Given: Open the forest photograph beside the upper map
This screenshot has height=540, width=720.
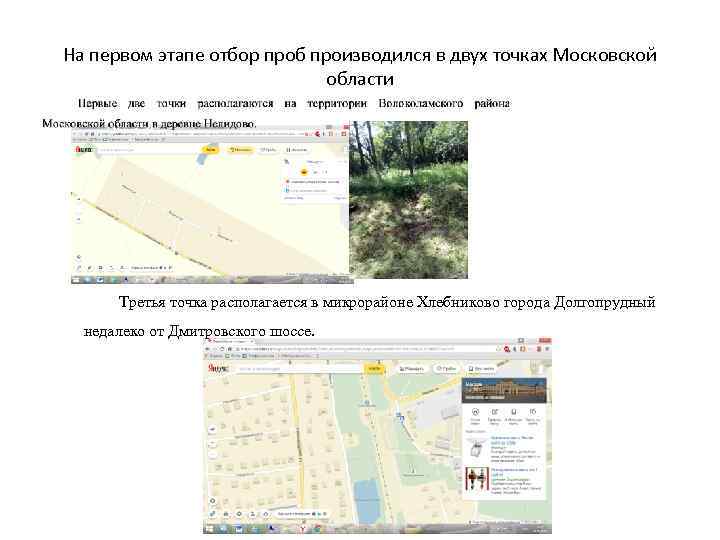Looking at the screenshot, I should pyautogui.click(x=409, y=200).
